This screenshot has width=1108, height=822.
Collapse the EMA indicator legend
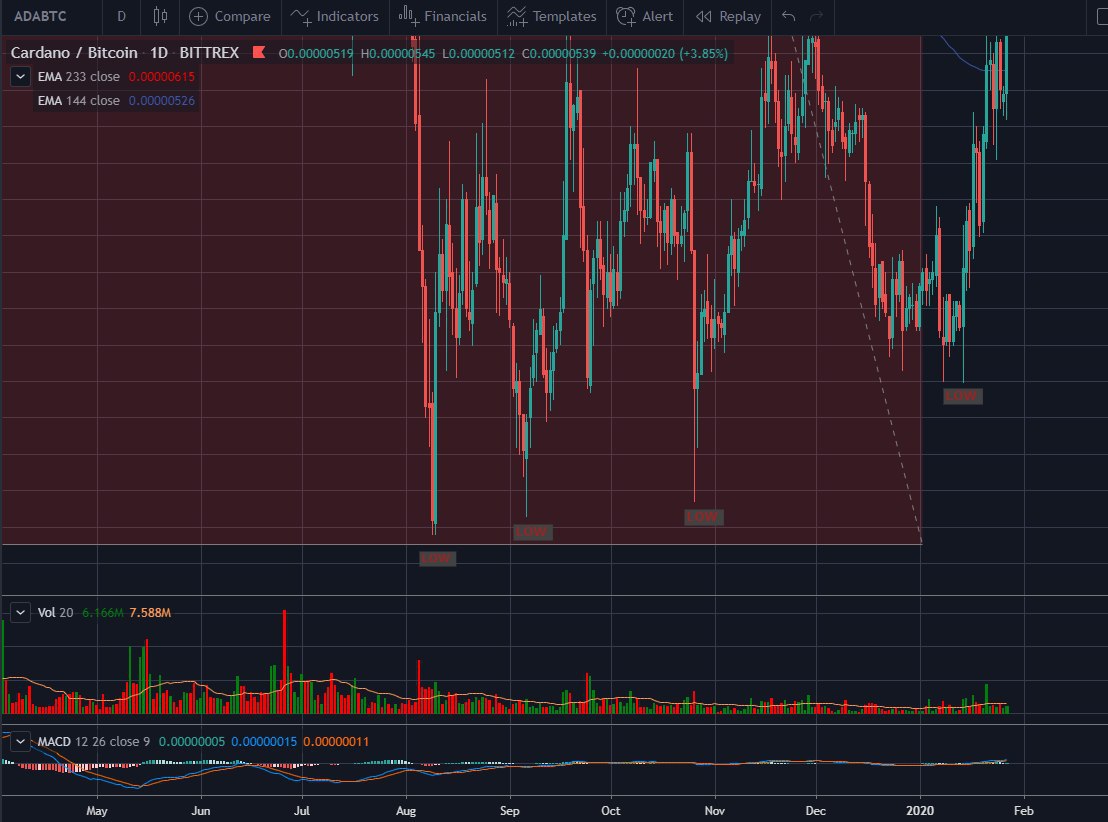click(x=20, y=76)
